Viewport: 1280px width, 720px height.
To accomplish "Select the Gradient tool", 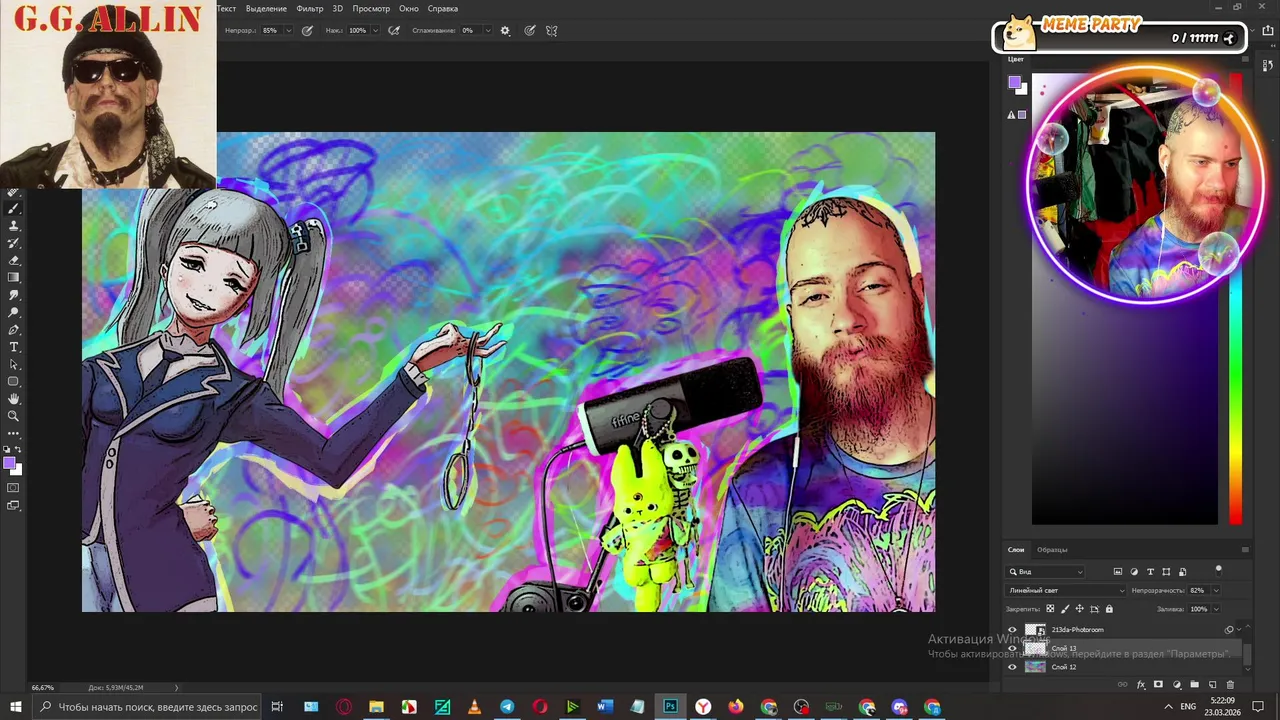I will click(14, 277).
